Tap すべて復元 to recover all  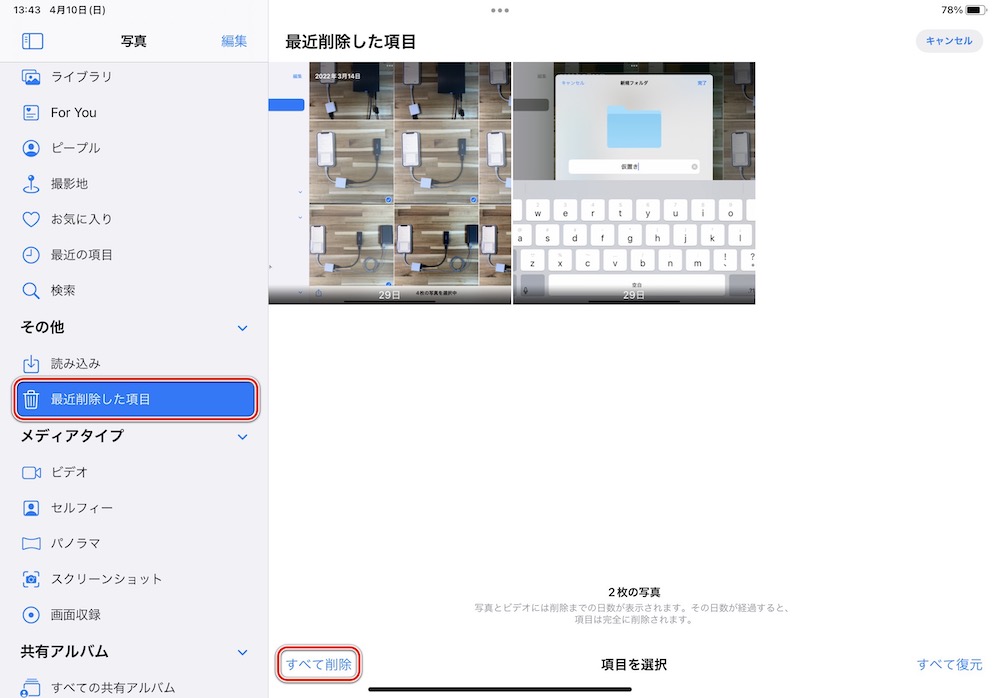pyautogui.click(x=950, y=664)
